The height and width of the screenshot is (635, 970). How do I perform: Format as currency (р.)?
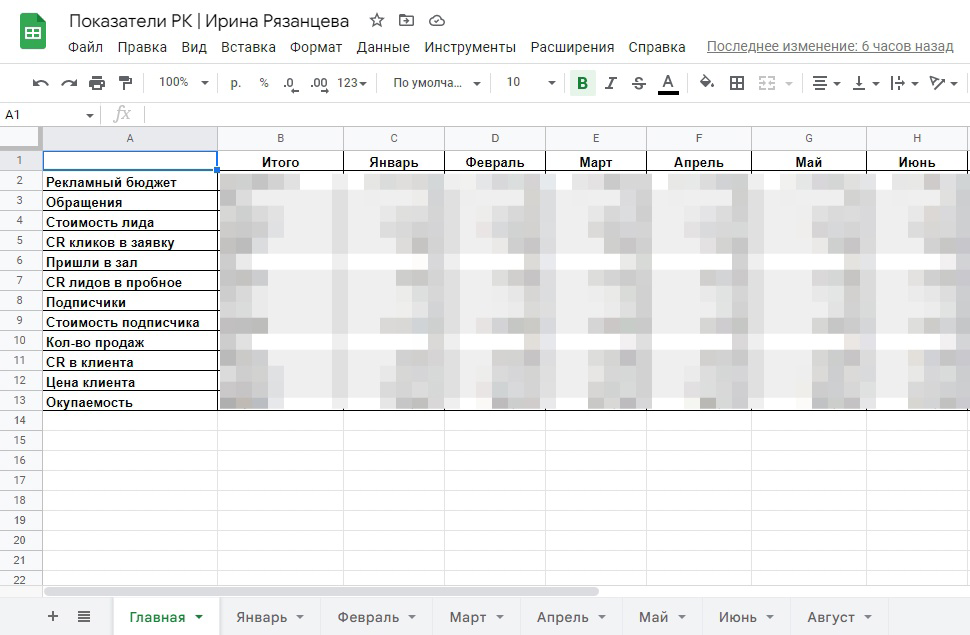[x=235, y=83]
